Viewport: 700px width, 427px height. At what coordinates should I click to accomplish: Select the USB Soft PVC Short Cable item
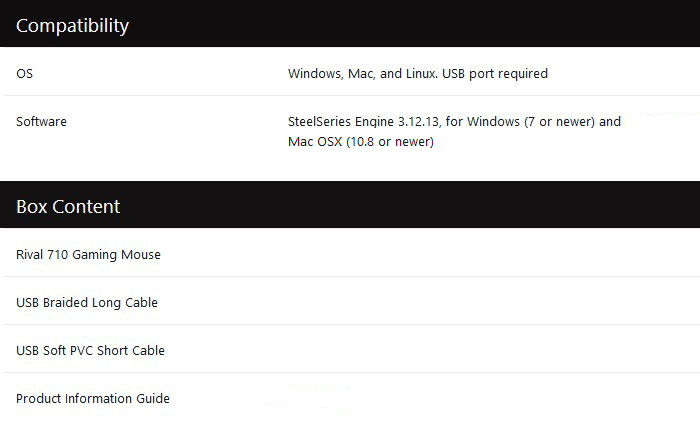click(x=90, y=351)
